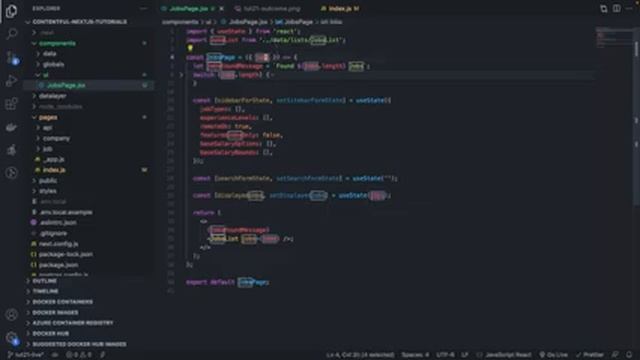Click JobsPage.jsx in the breadcrumb

point(248,22)
